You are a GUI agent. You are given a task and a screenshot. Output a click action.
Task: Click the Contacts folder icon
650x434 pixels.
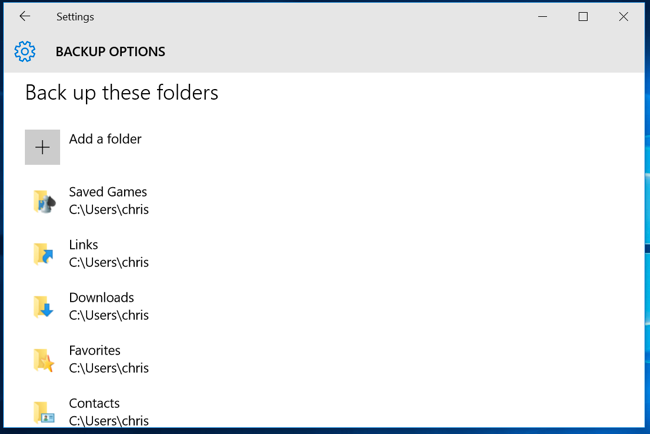point(43,412)
